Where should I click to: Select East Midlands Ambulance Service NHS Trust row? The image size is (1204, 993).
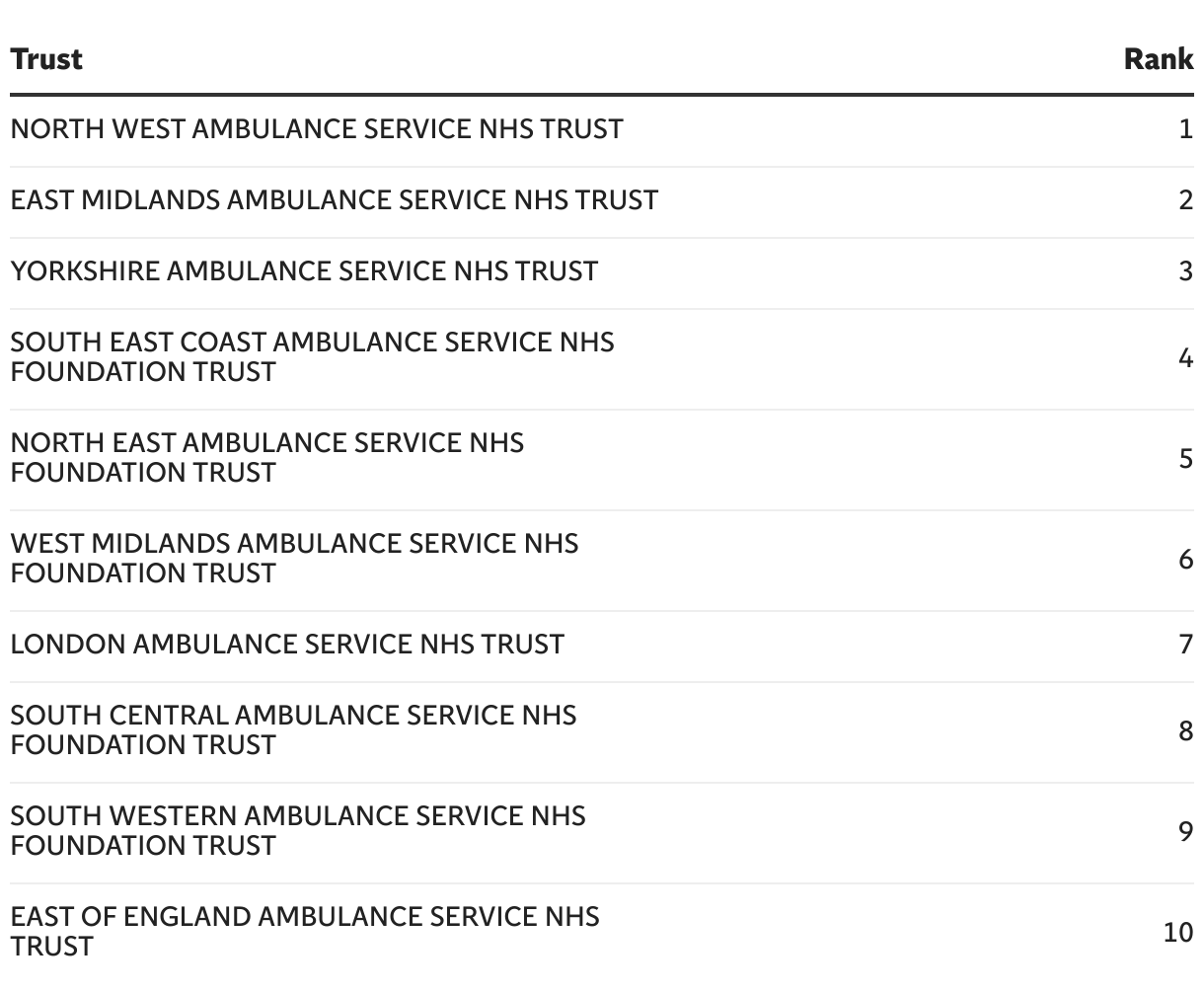click(x=602, y=200)
